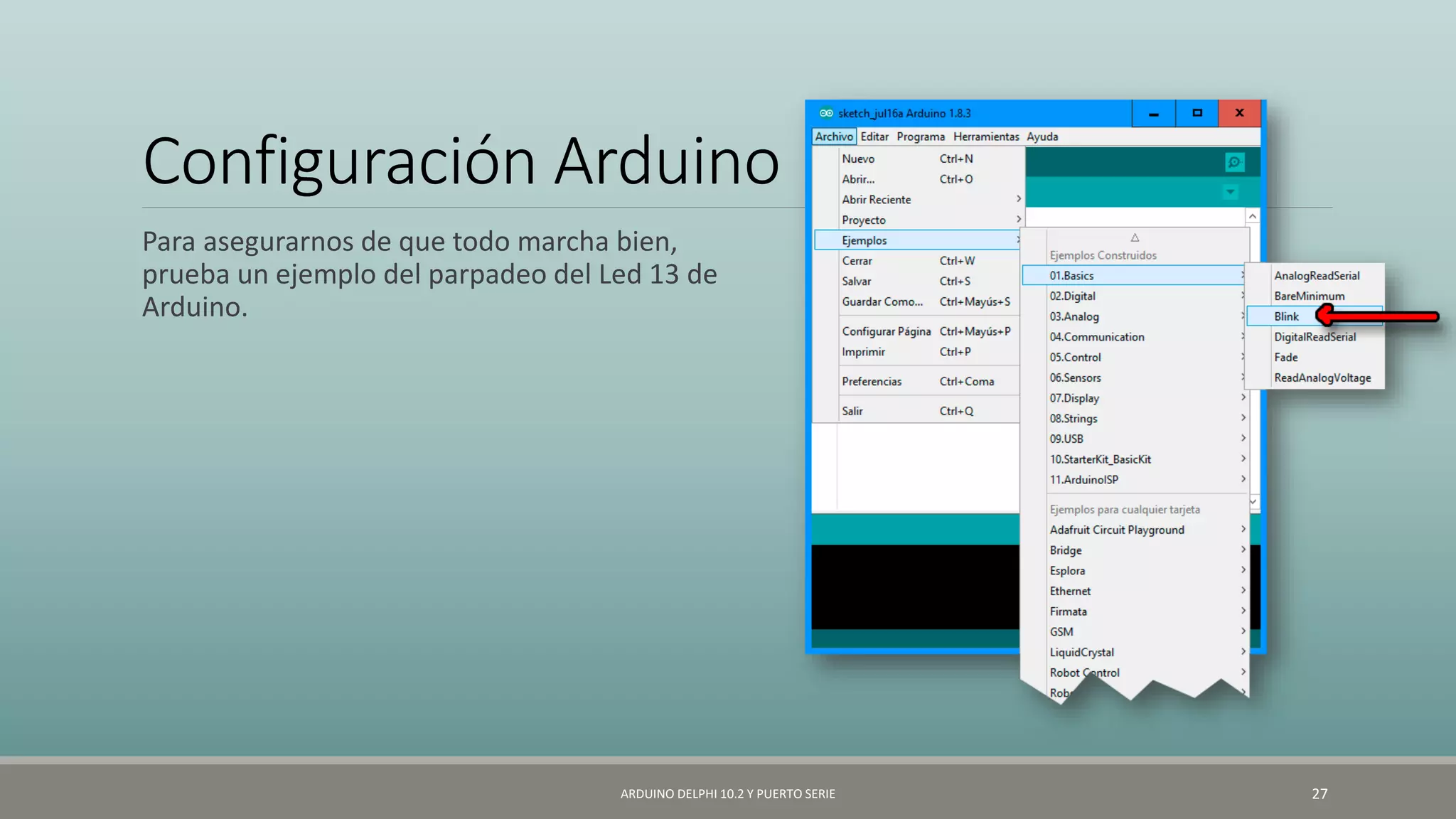Expand 02.Digital examples submenu
This screenshot has width=1456, height=819.
coord(1135,296)
